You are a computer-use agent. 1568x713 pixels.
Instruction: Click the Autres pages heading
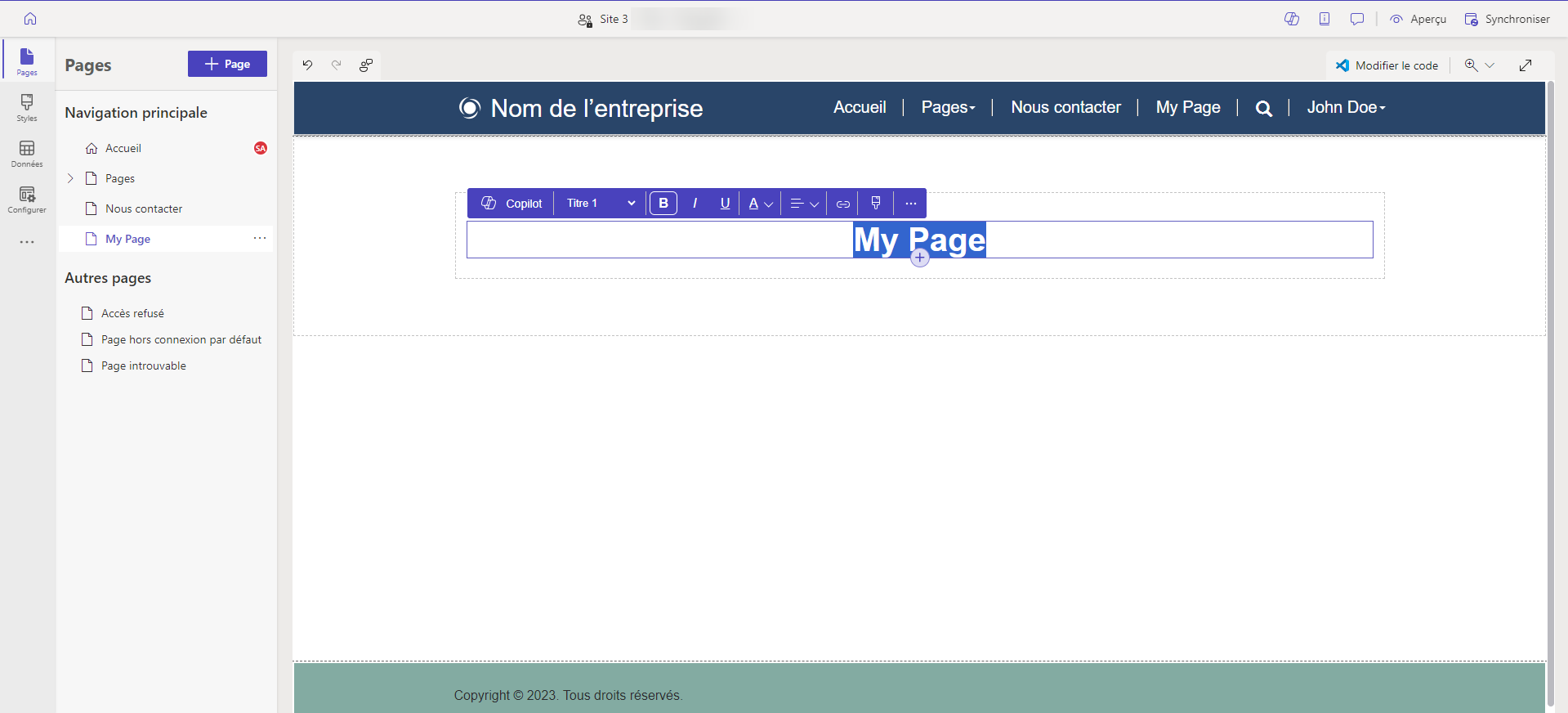click(x=108, y=278)
